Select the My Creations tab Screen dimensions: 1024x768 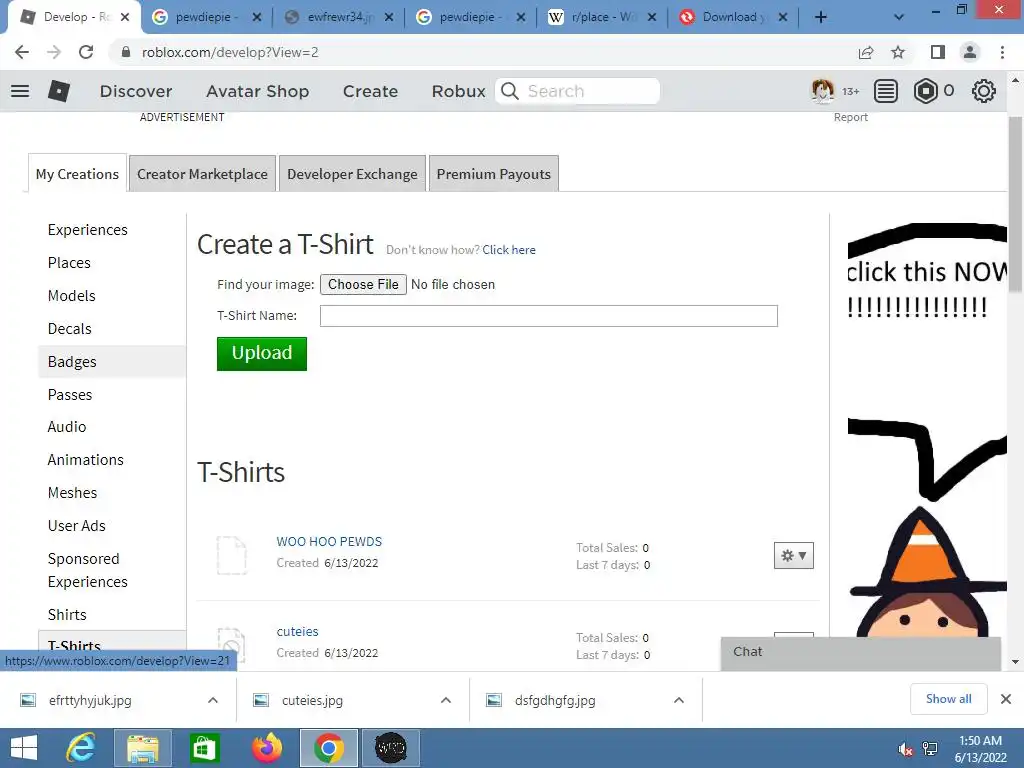77,174
